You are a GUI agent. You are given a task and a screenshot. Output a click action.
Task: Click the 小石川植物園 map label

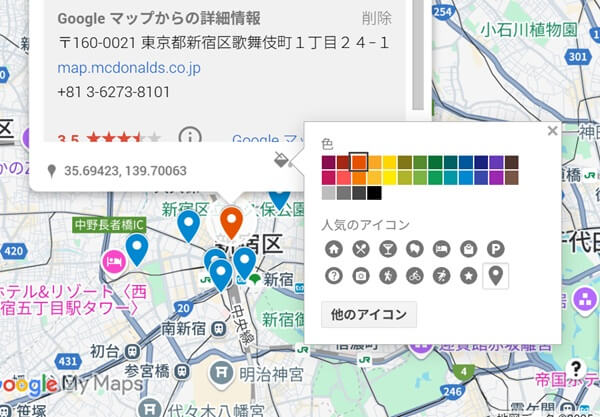tap(529, 30)
